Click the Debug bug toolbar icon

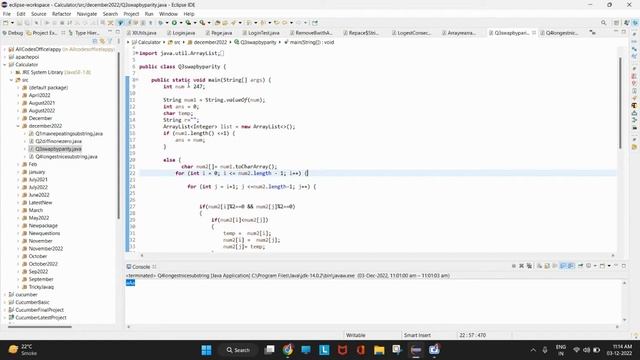point(161,23)
